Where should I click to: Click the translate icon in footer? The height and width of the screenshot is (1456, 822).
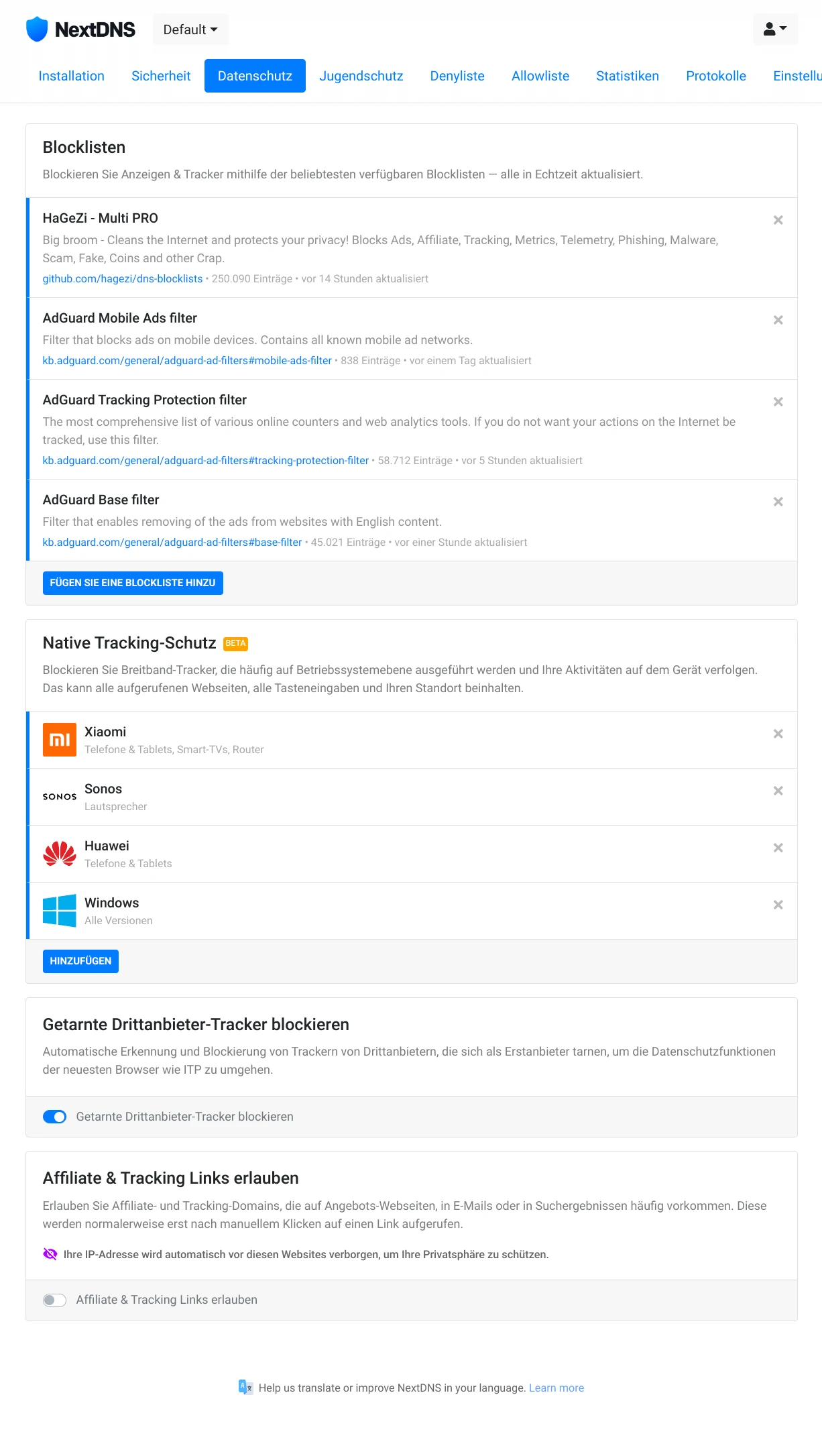pyautogui.click(x=245, y=1387)
